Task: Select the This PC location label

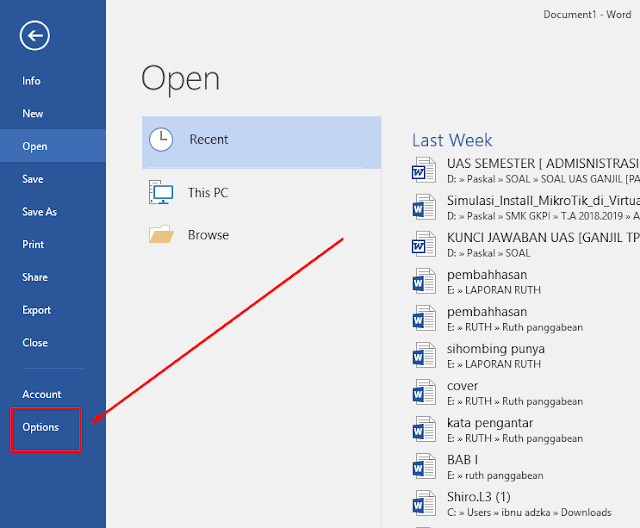Action: coord(208,193)
